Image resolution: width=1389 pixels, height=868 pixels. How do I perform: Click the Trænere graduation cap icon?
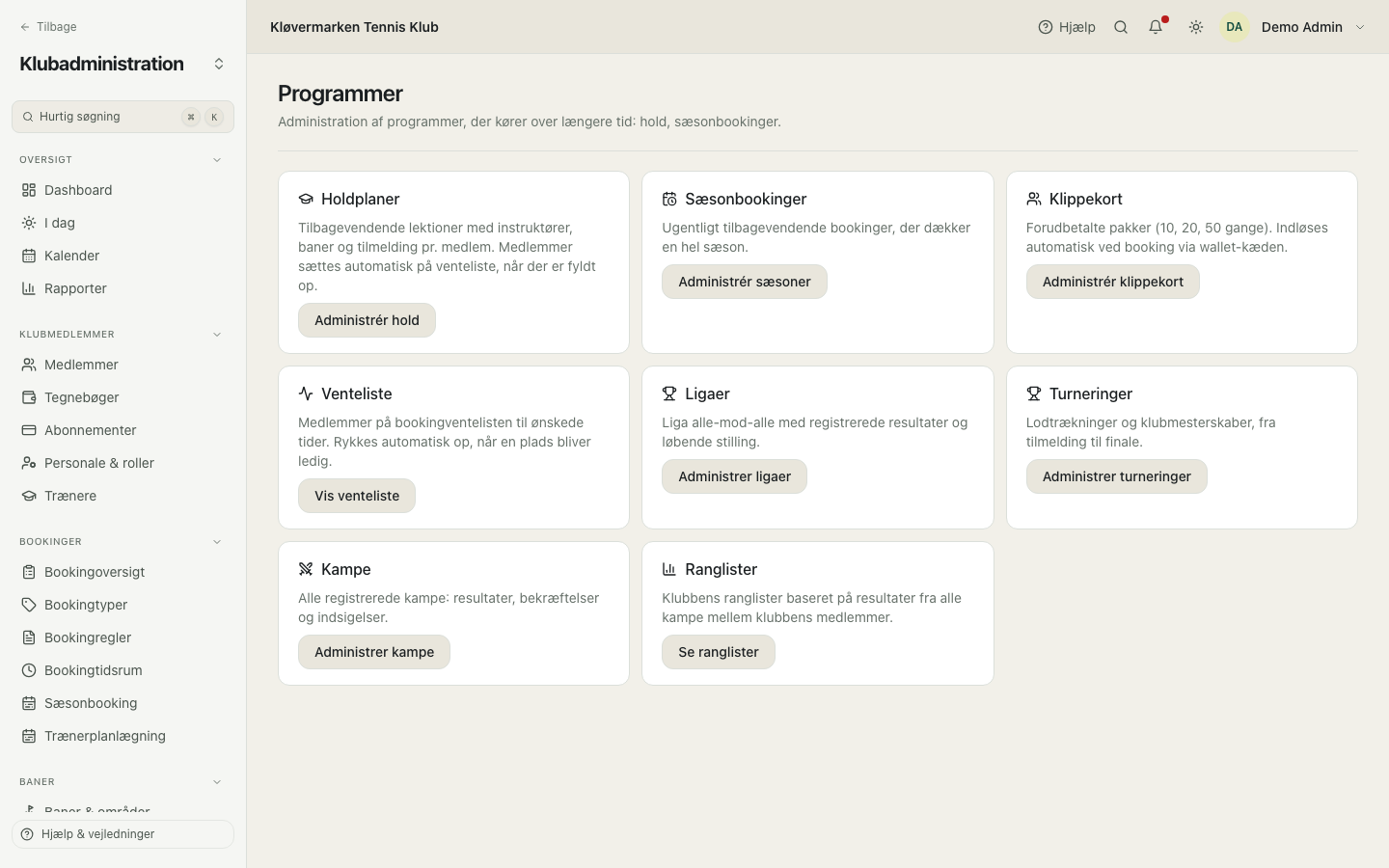[29, 496]
